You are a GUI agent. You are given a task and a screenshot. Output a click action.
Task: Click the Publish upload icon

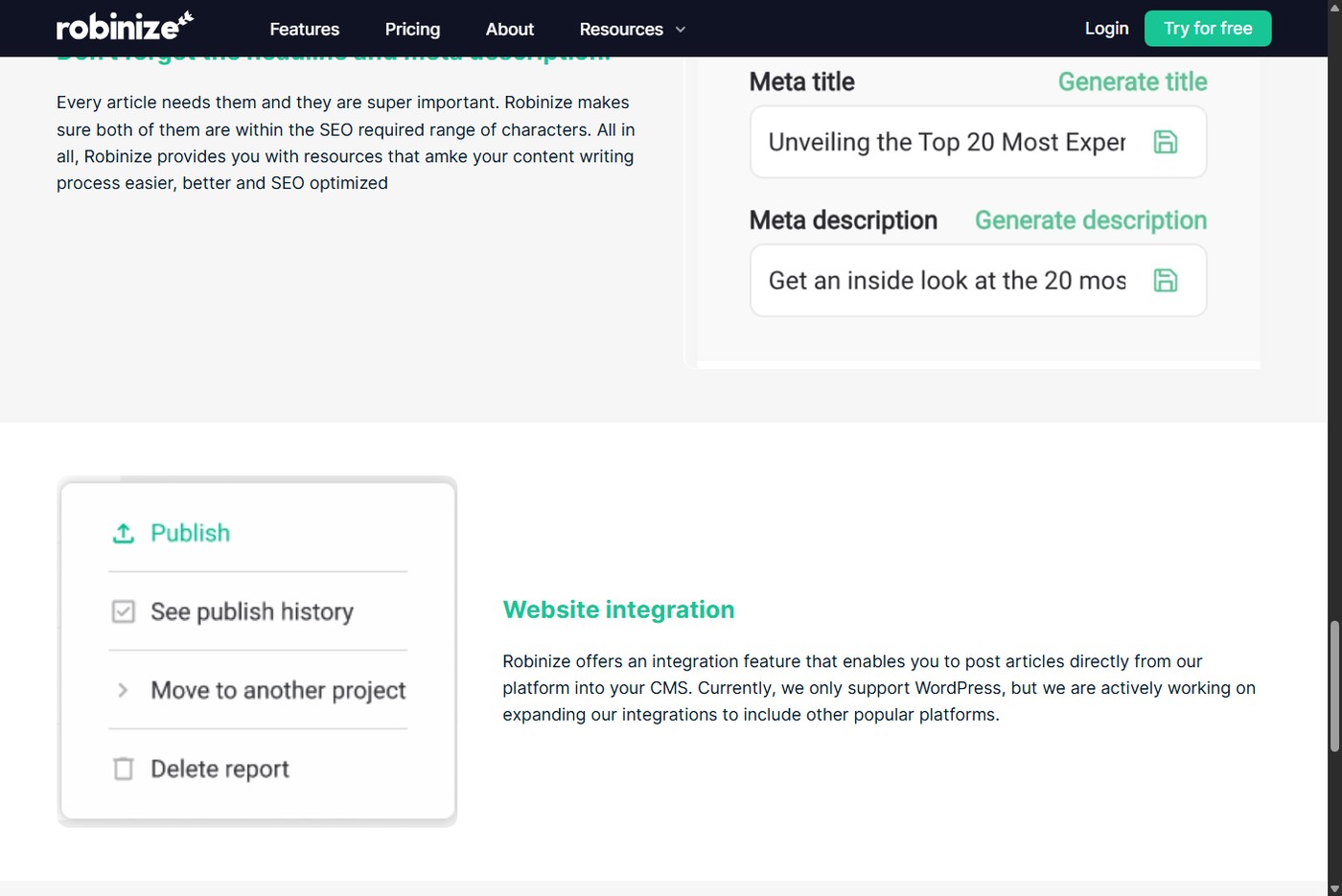[x=124, y=533]
